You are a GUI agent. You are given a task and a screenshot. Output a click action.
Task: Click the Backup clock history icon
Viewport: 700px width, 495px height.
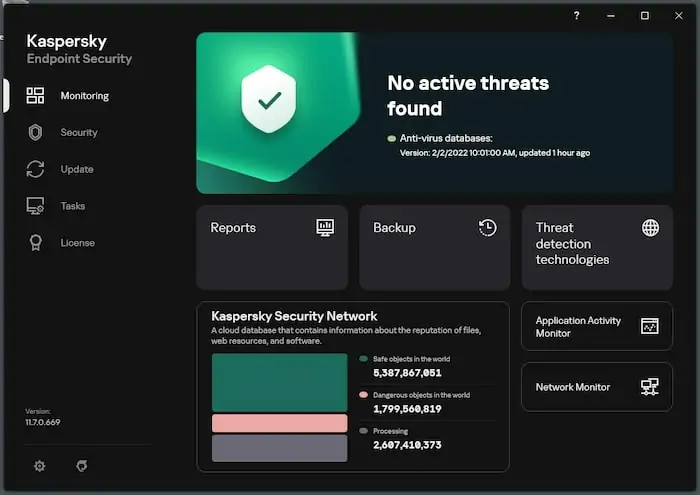[x=488, y=228]
